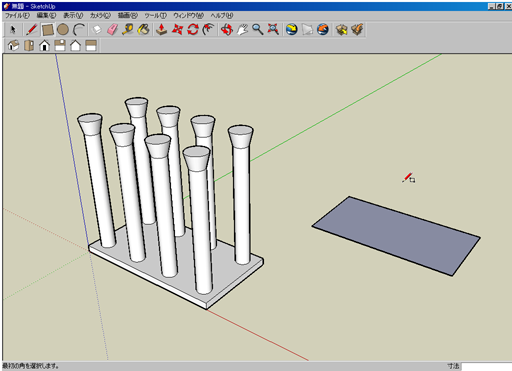Select the Circle tool
Viewport: 512px width, 371px height.
[x=63, y=30]
